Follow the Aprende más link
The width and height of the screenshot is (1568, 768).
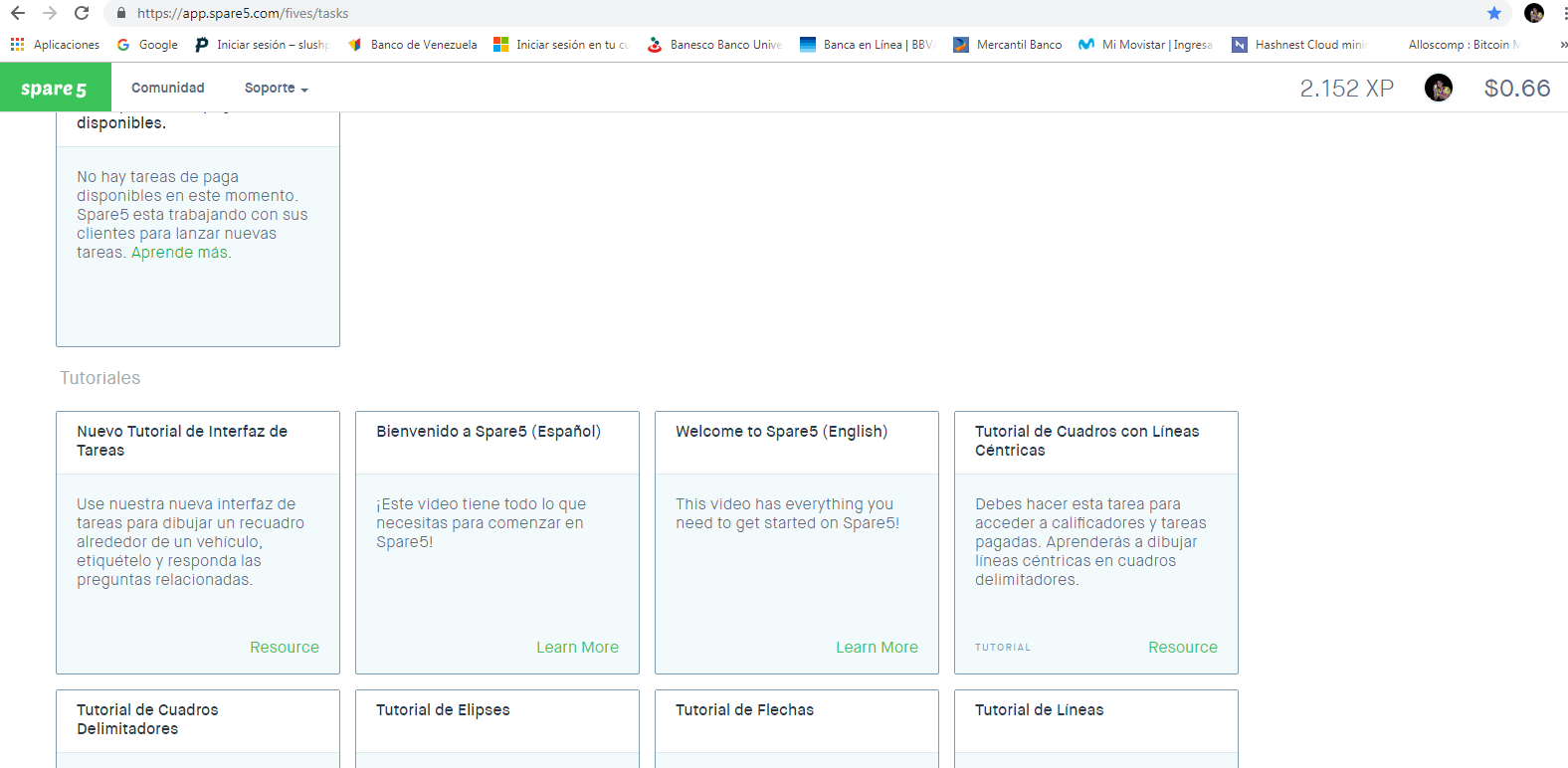[x=181, y=253]
